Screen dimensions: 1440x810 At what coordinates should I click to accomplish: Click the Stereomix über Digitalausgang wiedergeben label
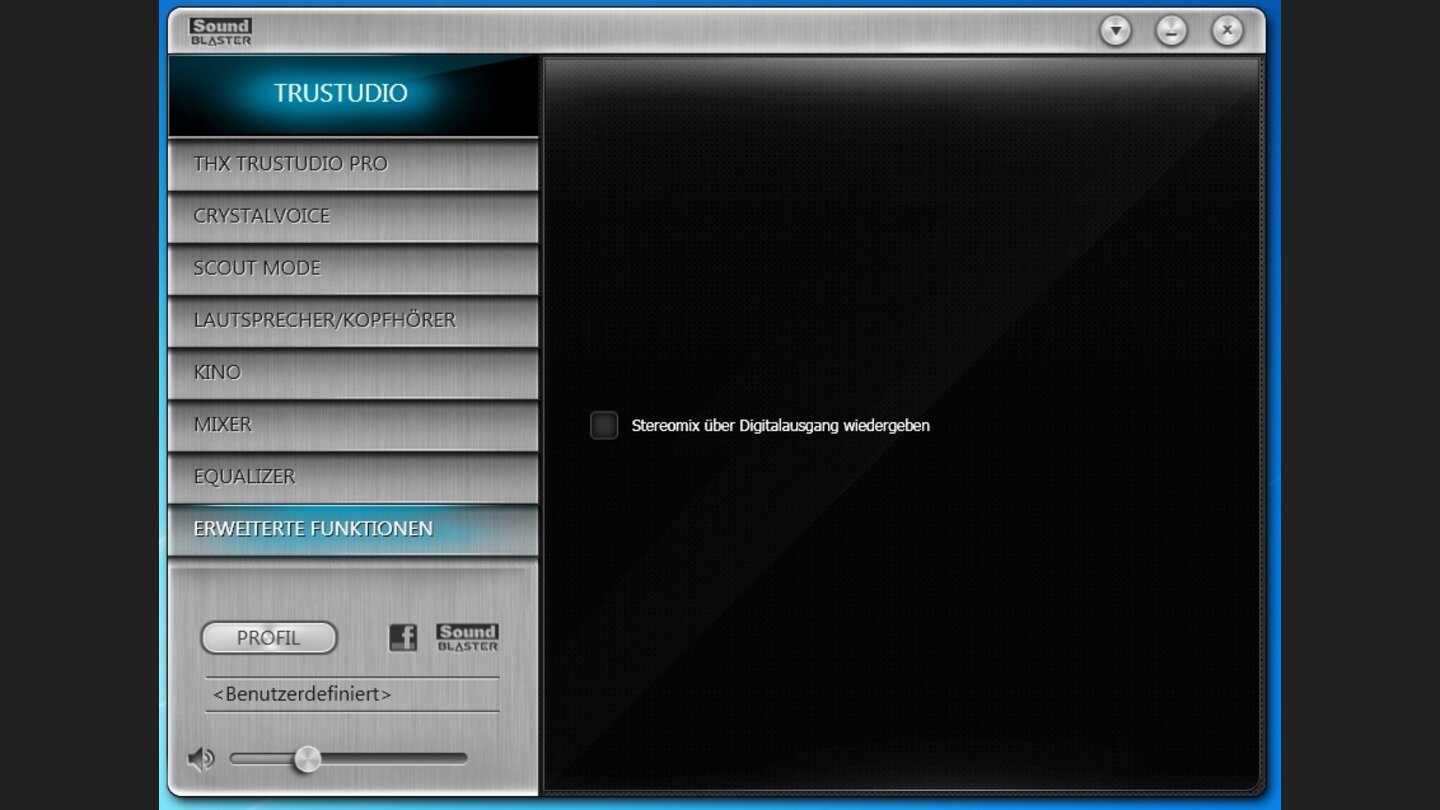780,426
